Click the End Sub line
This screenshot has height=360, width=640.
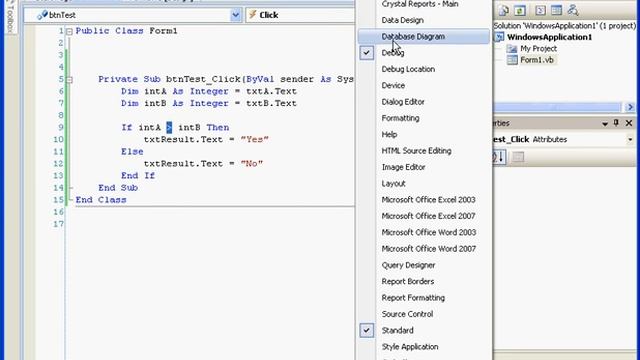(x=118, y=188)
